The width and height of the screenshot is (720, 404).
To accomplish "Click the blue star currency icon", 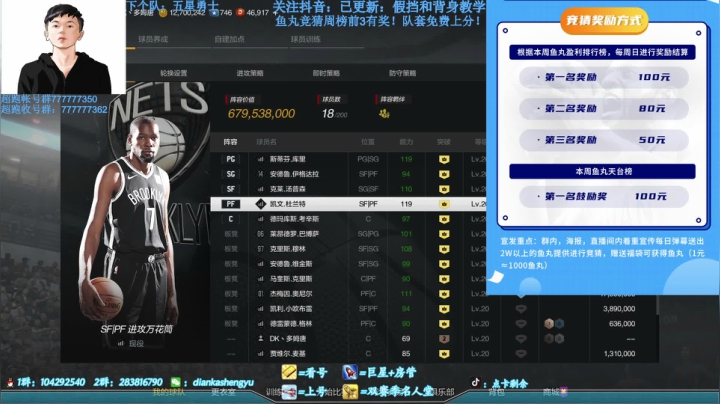I will pyautogui.click(x=214, y=13).
